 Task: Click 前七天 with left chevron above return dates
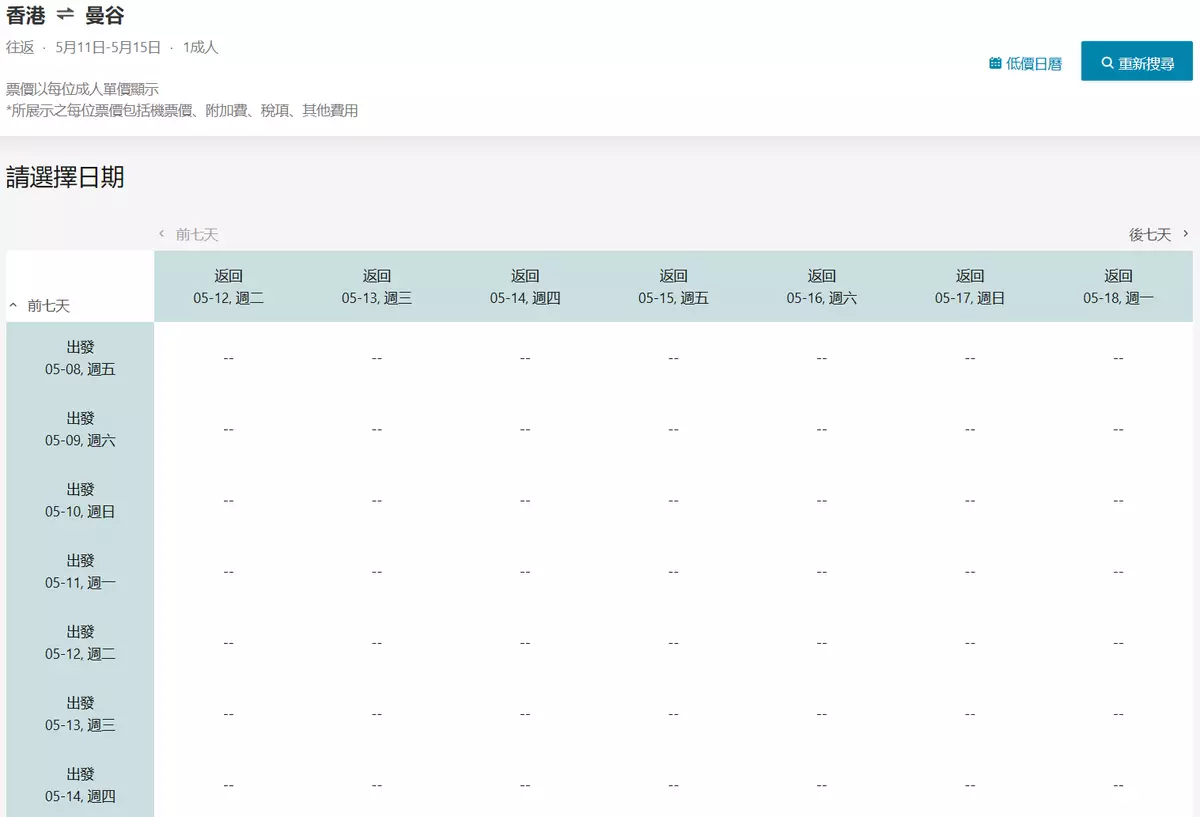pyautogui.click(x=188, y=234)
